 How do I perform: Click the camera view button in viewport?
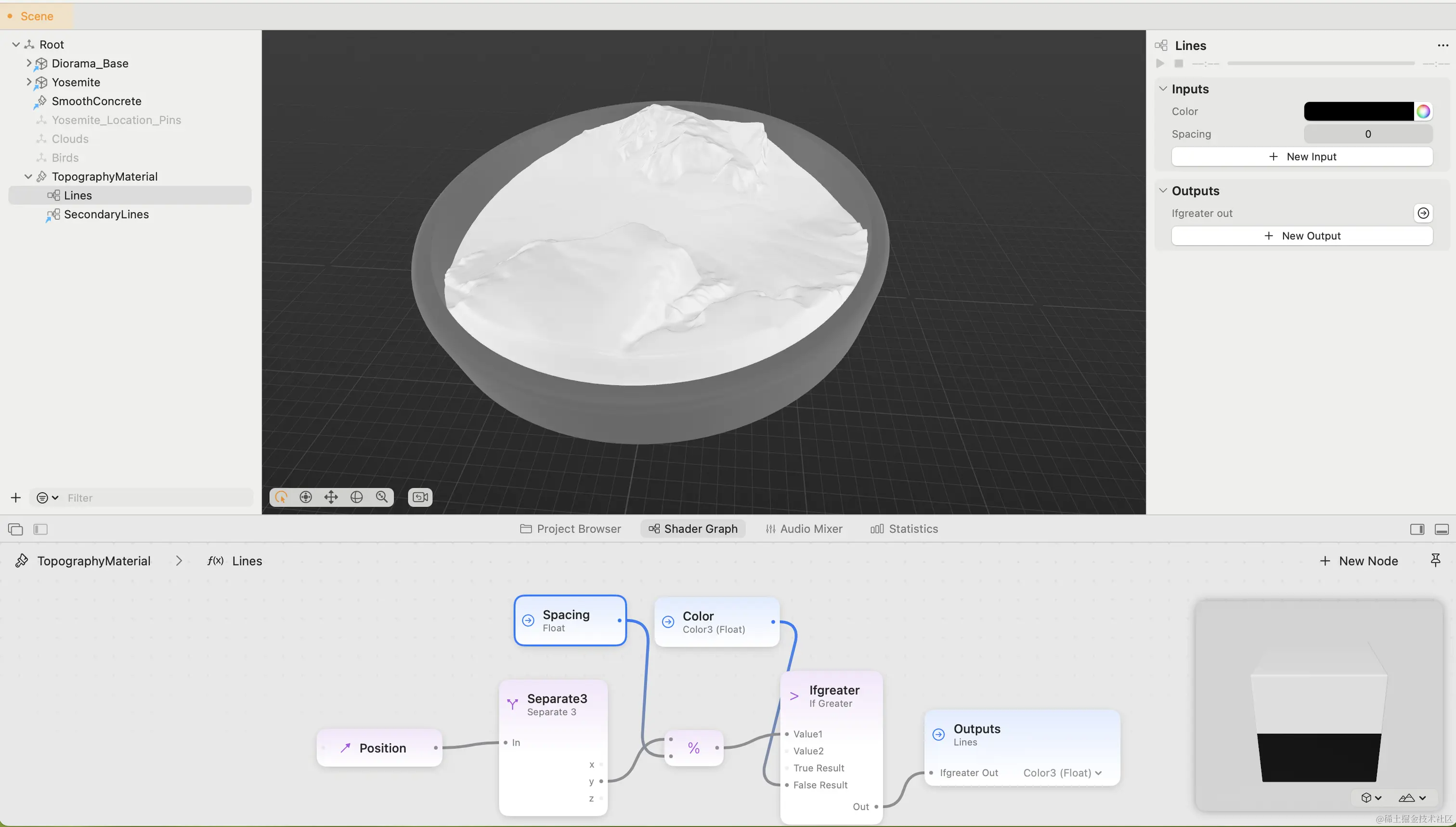pyautogui.click(x=420, y=498)
